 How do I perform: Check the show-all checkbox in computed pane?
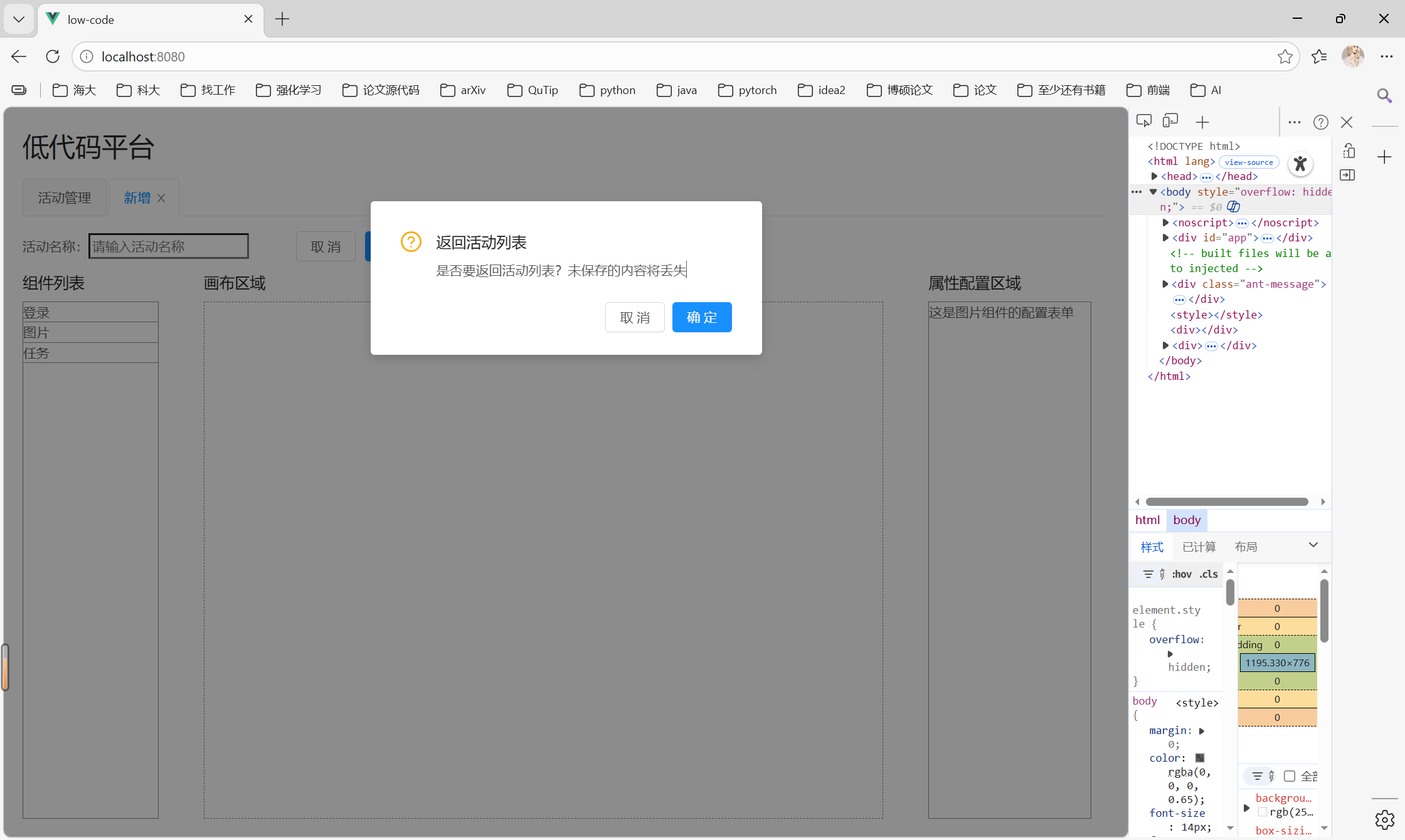[x=1290, y=776]
